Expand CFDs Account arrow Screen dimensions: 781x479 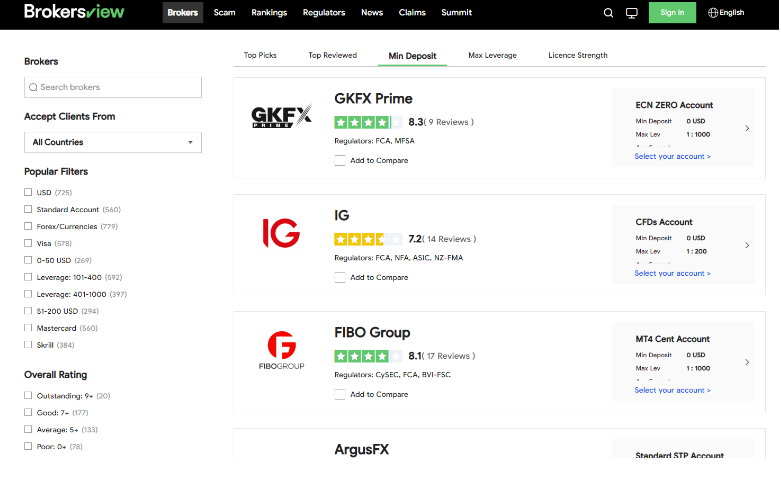click(x=747, y=245)
